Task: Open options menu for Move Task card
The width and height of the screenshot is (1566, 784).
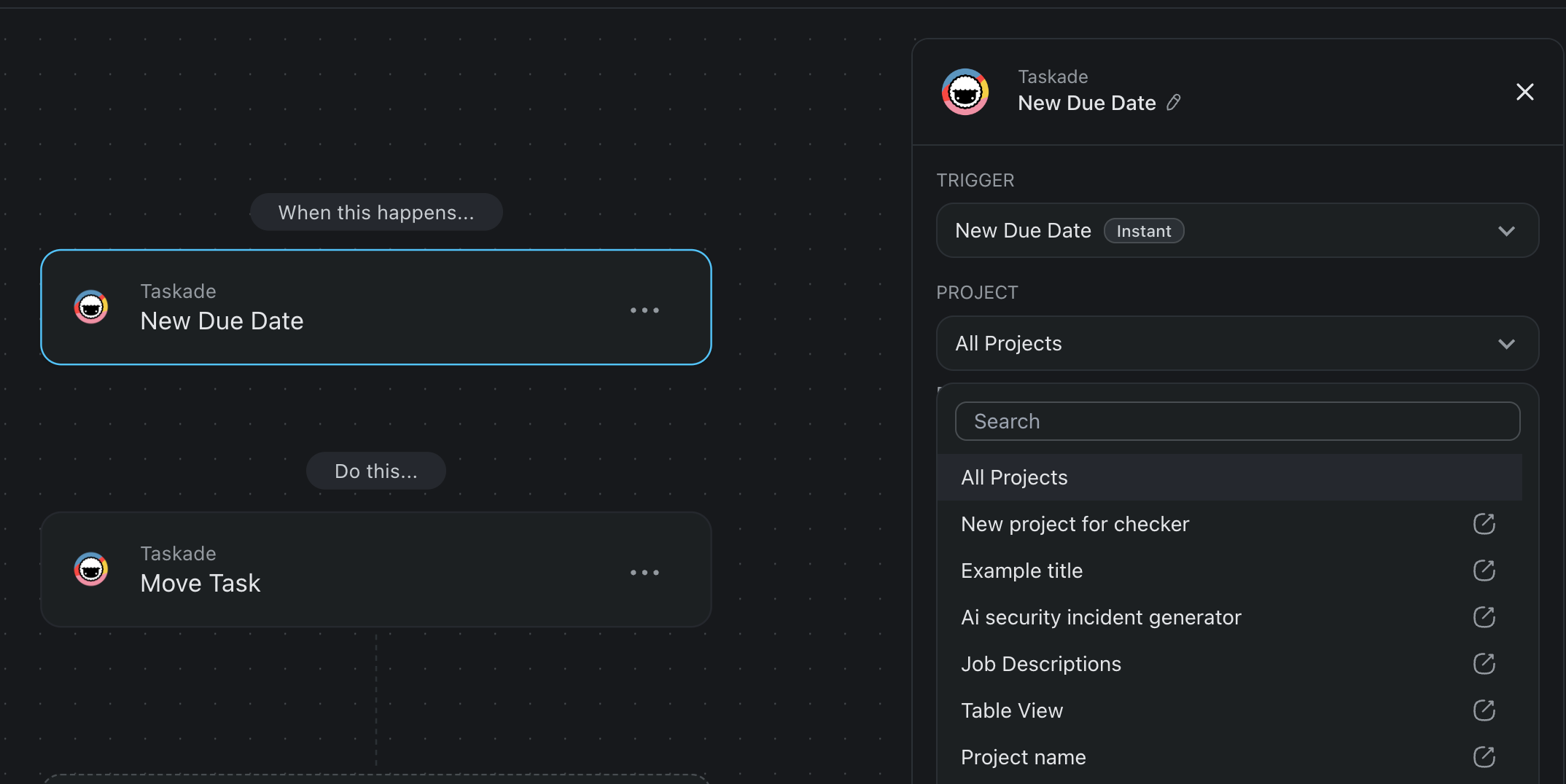Action: (x=644, y=573)
